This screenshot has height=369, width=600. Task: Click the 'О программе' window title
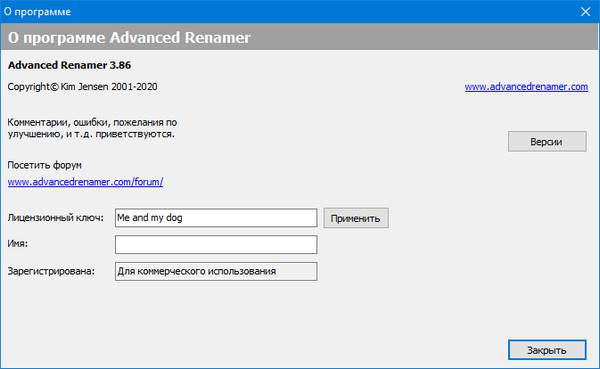point(38,12)
